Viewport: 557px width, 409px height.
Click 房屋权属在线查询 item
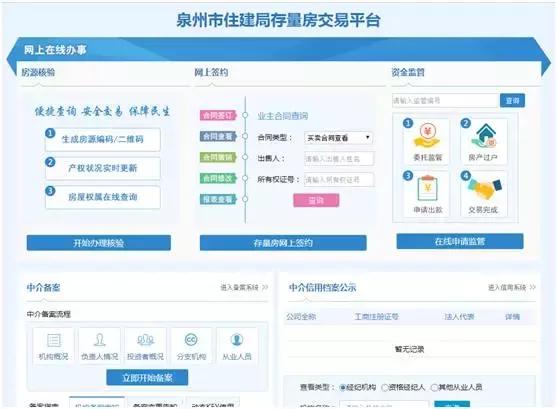click(103, 197)
